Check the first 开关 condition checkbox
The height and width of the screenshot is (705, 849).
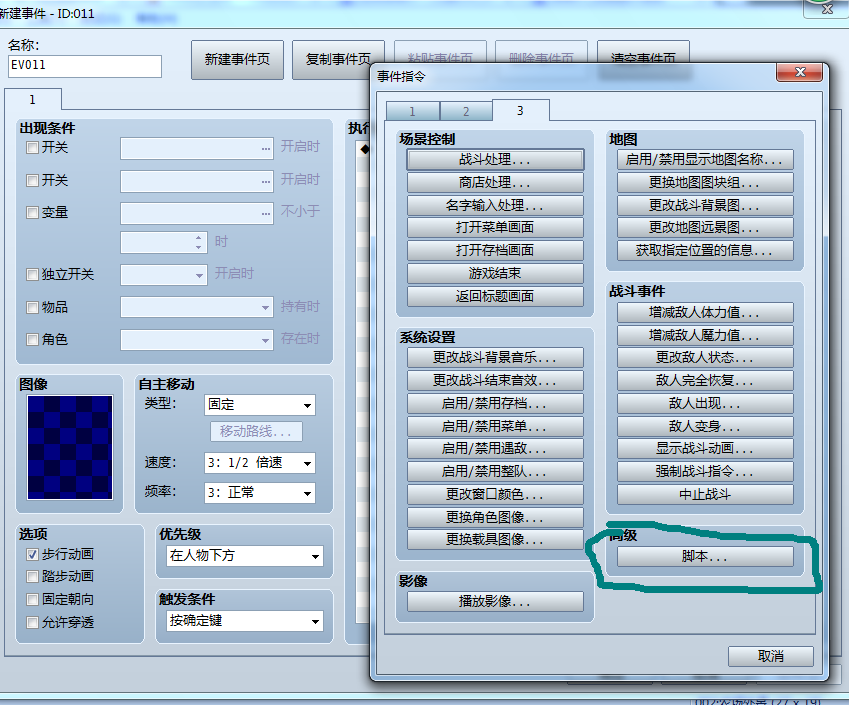click(x=32, y=147)
